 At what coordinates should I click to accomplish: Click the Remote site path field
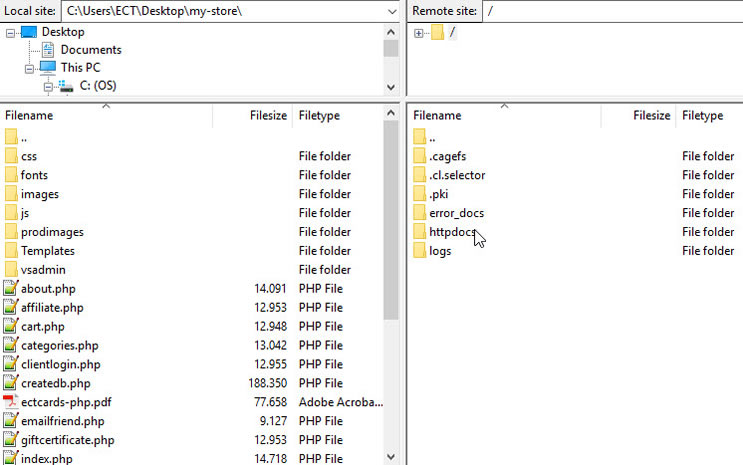[x=613, y=11]
